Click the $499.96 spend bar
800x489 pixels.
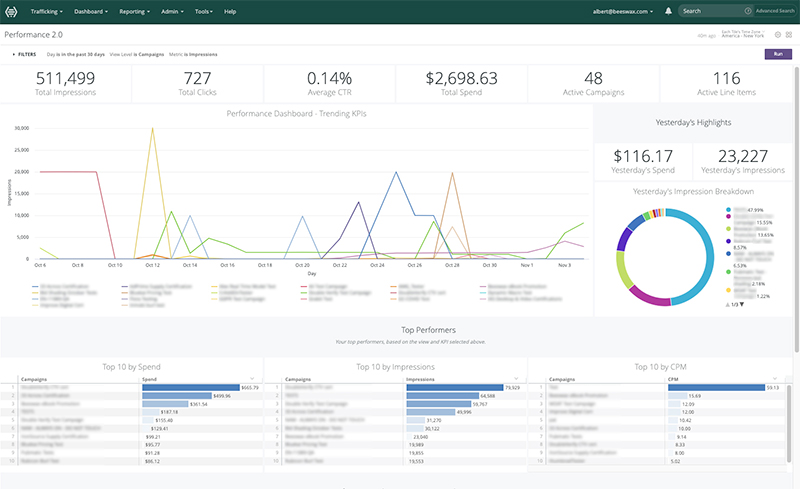pos(177,396)
